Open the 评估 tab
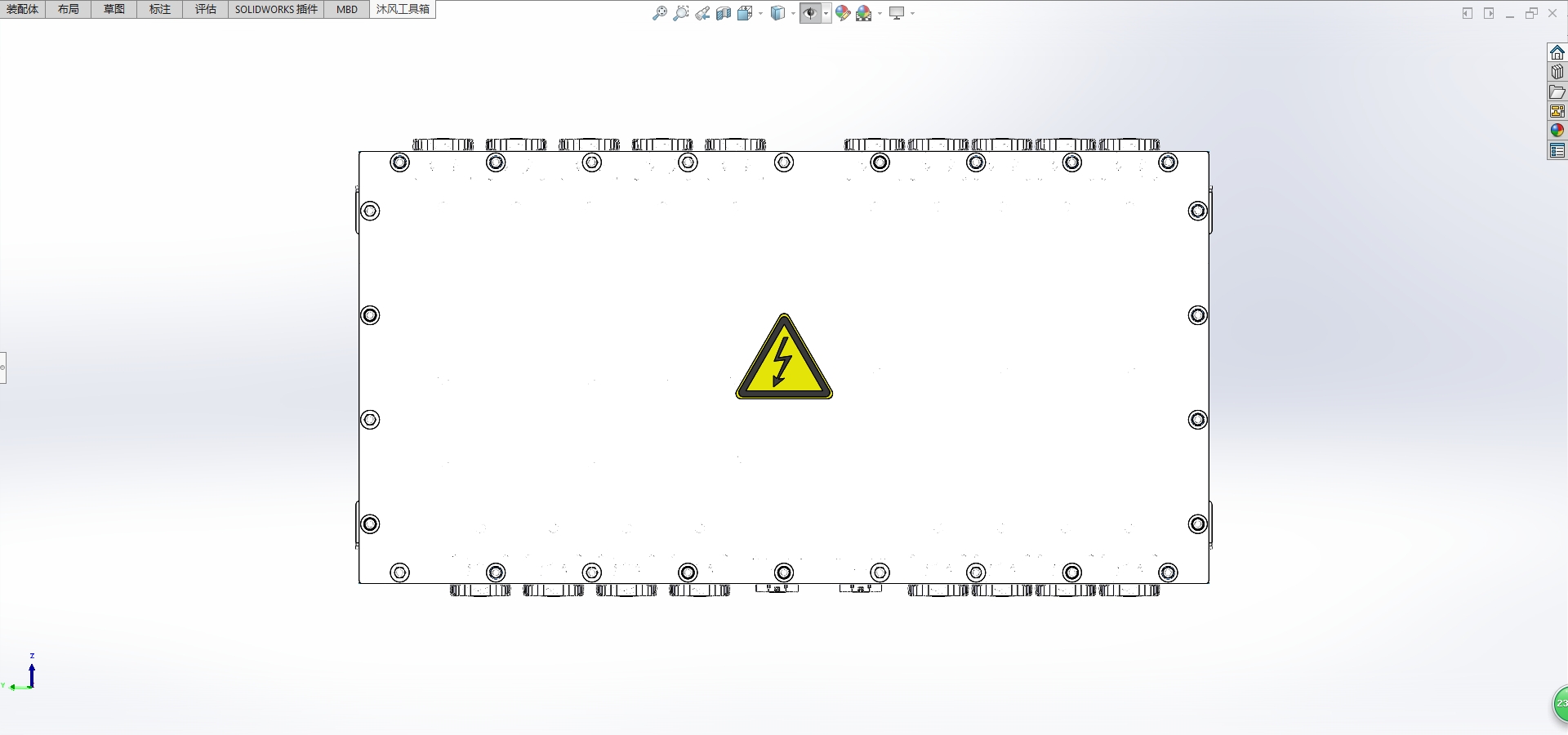The image size is (1568, 735). tap(206, 9)
